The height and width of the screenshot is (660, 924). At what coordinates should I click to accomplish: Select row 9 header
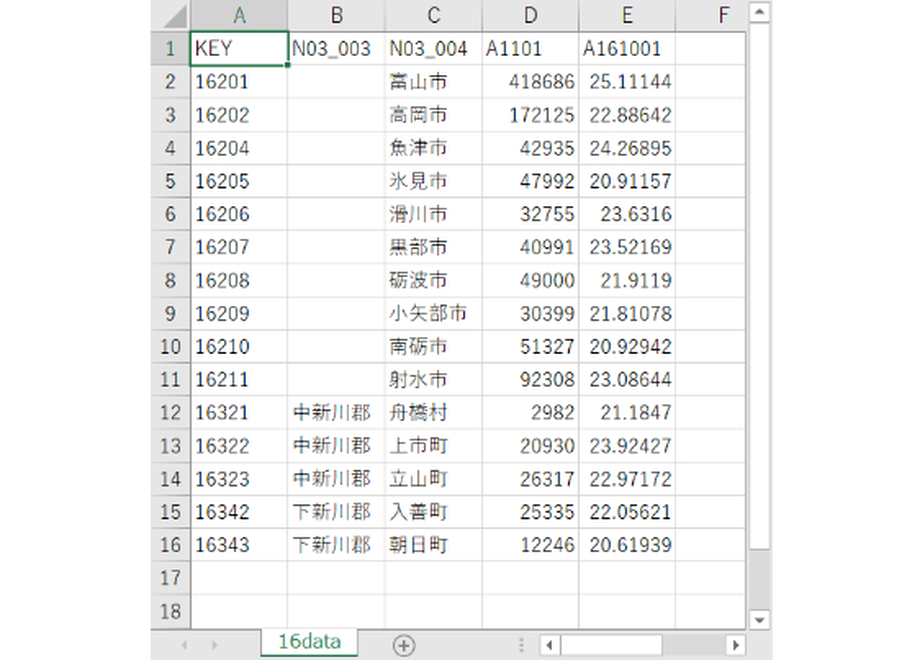(170, 314)
